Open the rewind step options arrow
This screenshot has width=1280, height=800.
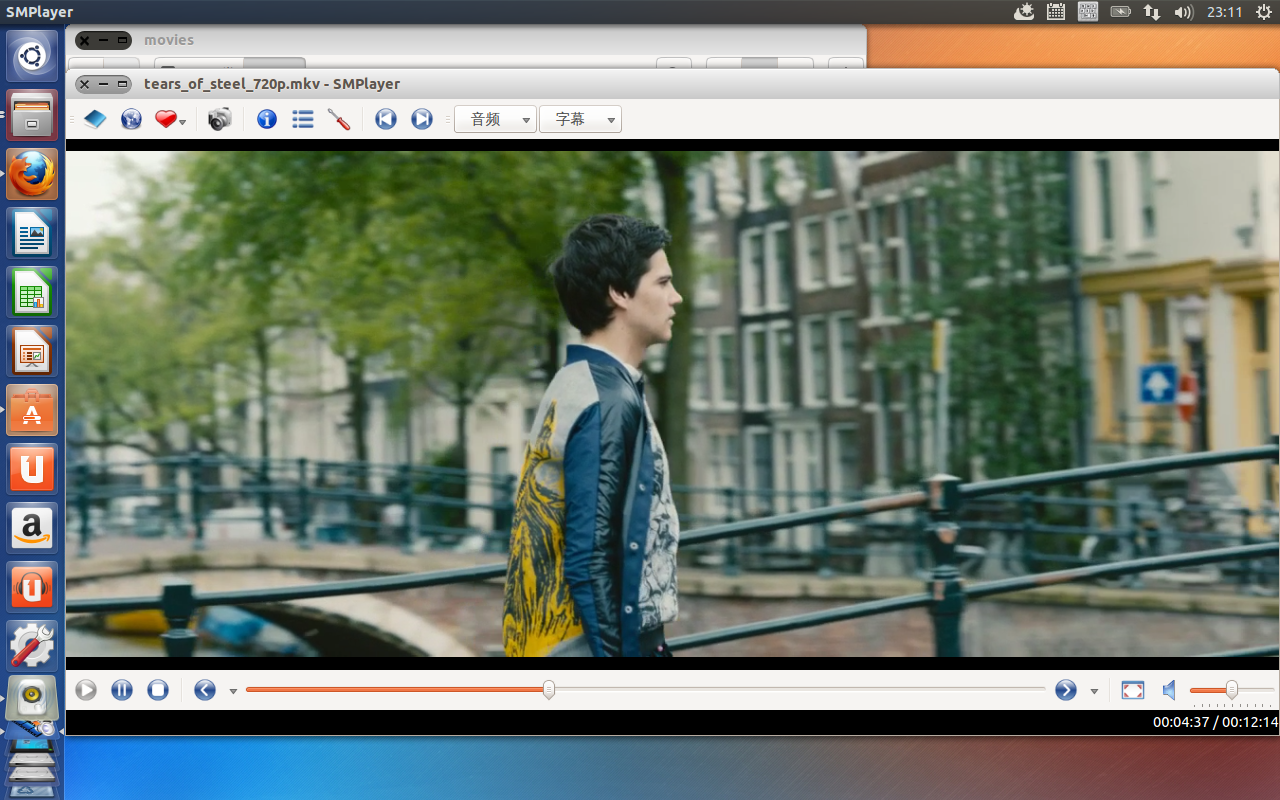(233, 691)
